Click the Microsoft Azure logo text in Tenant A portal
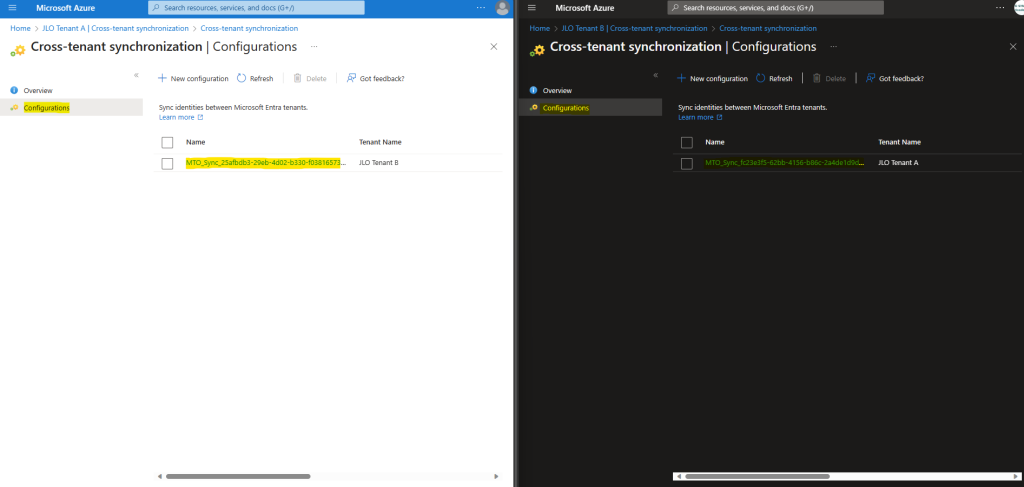 (x=65, y=8)
